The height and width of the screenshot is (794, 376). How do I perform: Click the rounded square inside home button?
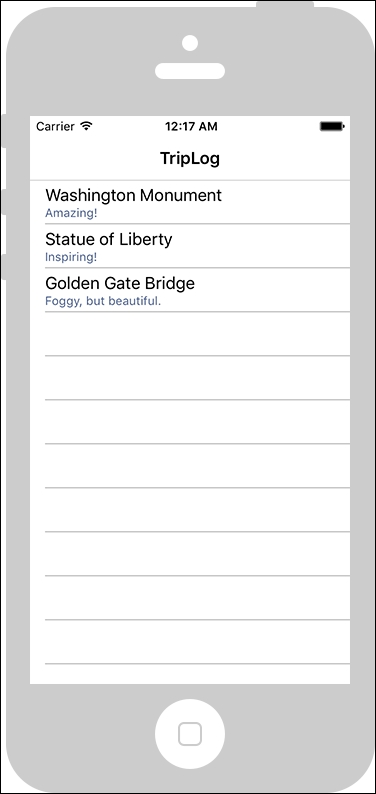tap(190, 734)
